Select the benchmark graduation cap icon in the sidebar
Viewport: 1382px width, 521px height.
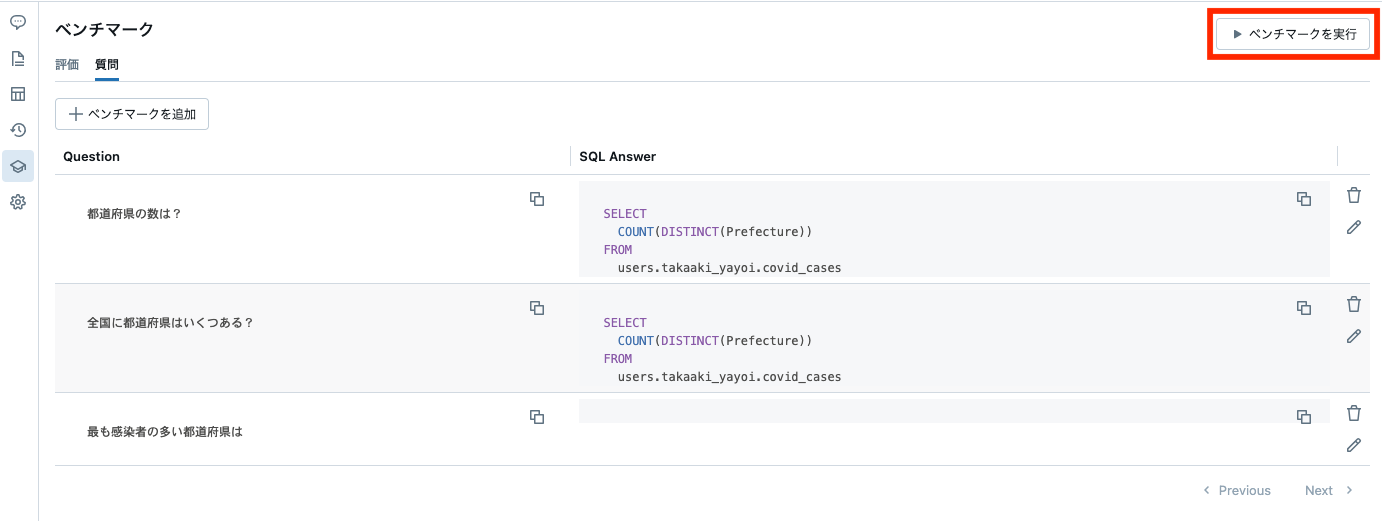[x=18, y=166]
